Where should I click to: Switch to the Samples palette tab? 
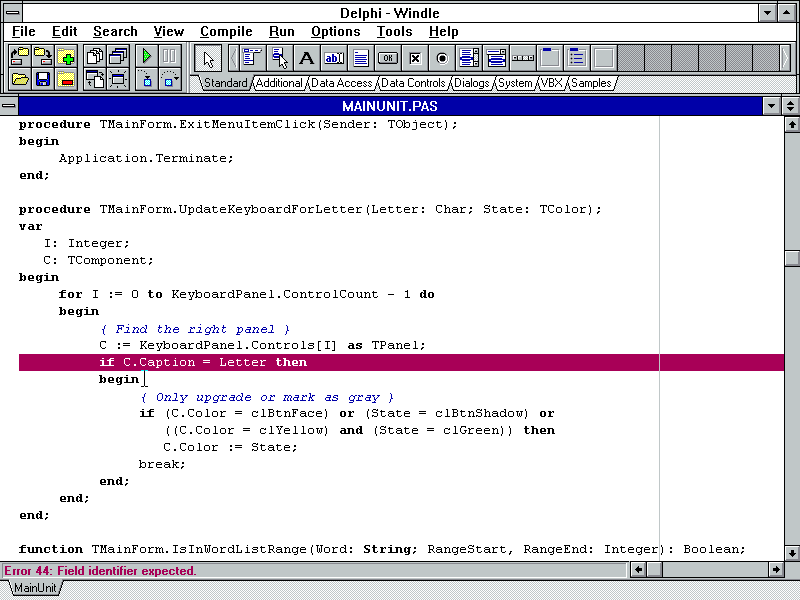(x=591, y=83)
